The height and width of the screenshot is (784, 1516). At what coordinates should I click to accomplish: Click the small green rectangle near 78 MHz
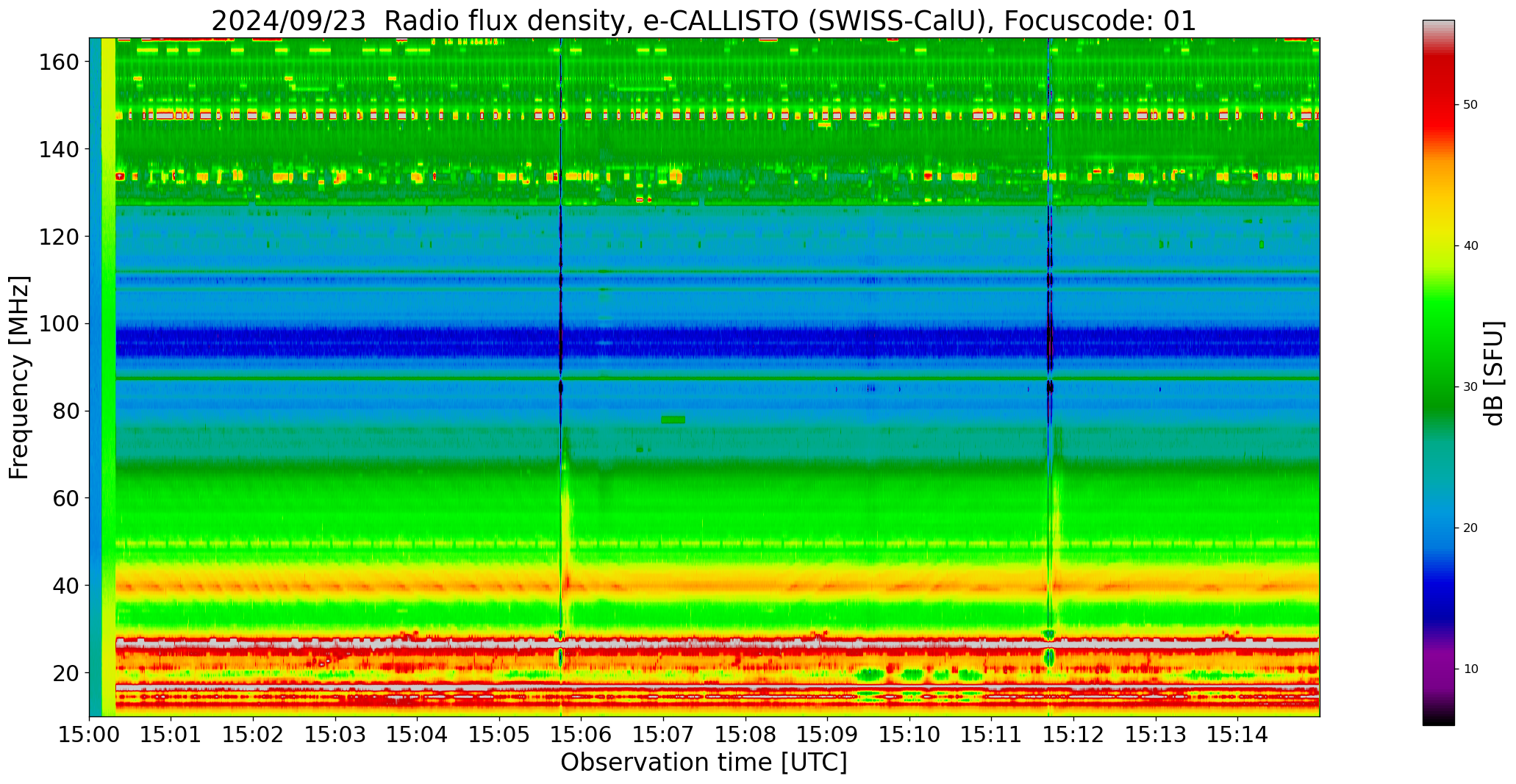(x=673, y=420)
